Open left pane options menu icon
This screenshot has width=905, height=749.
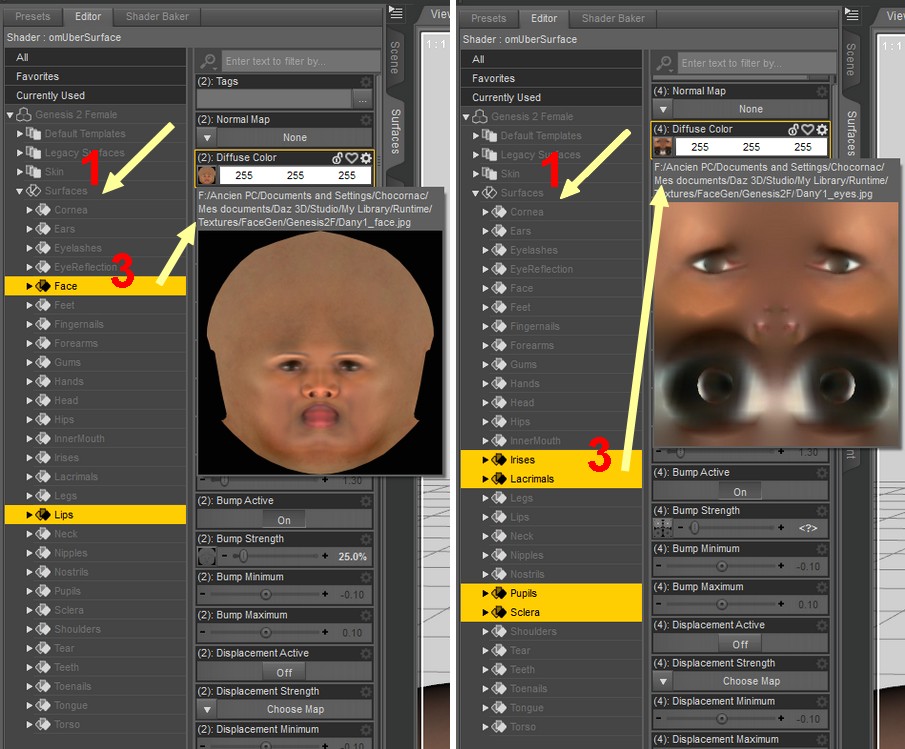point(396,12)
